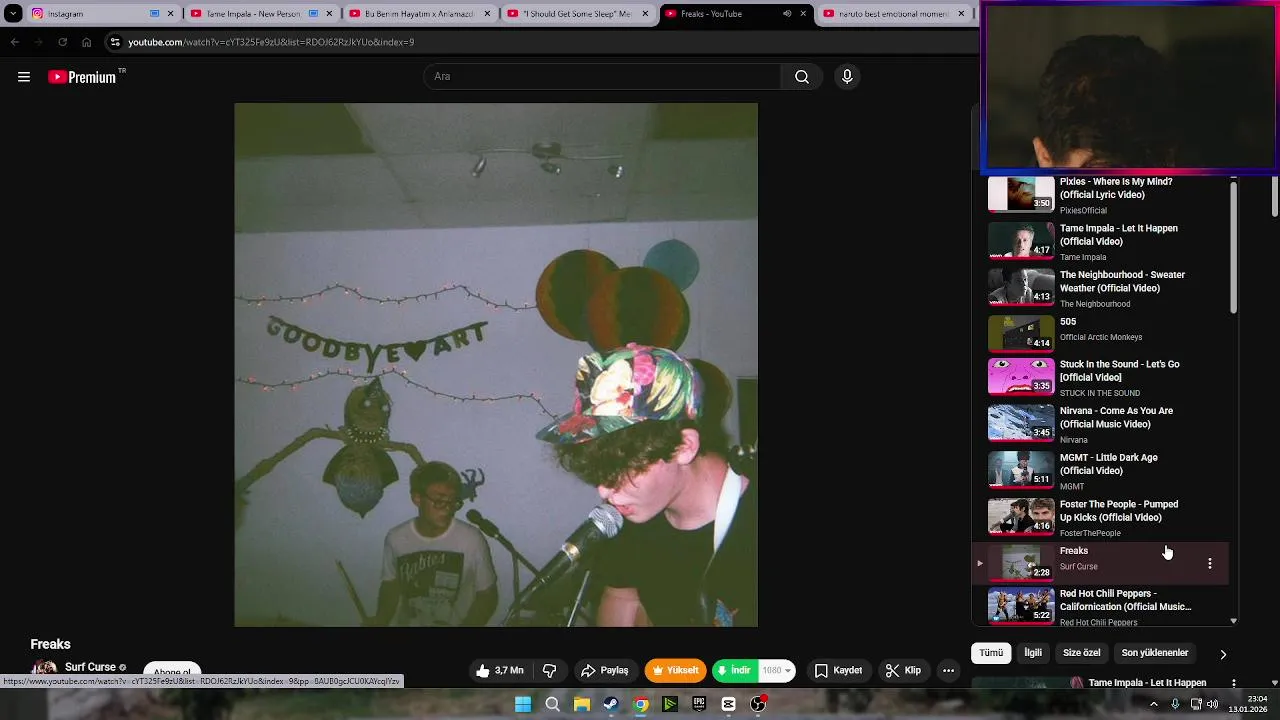The width and height of the screenshot is (1280, 720).
Task: Create a clip with the Klip button
Action: [x=903, y=671]
